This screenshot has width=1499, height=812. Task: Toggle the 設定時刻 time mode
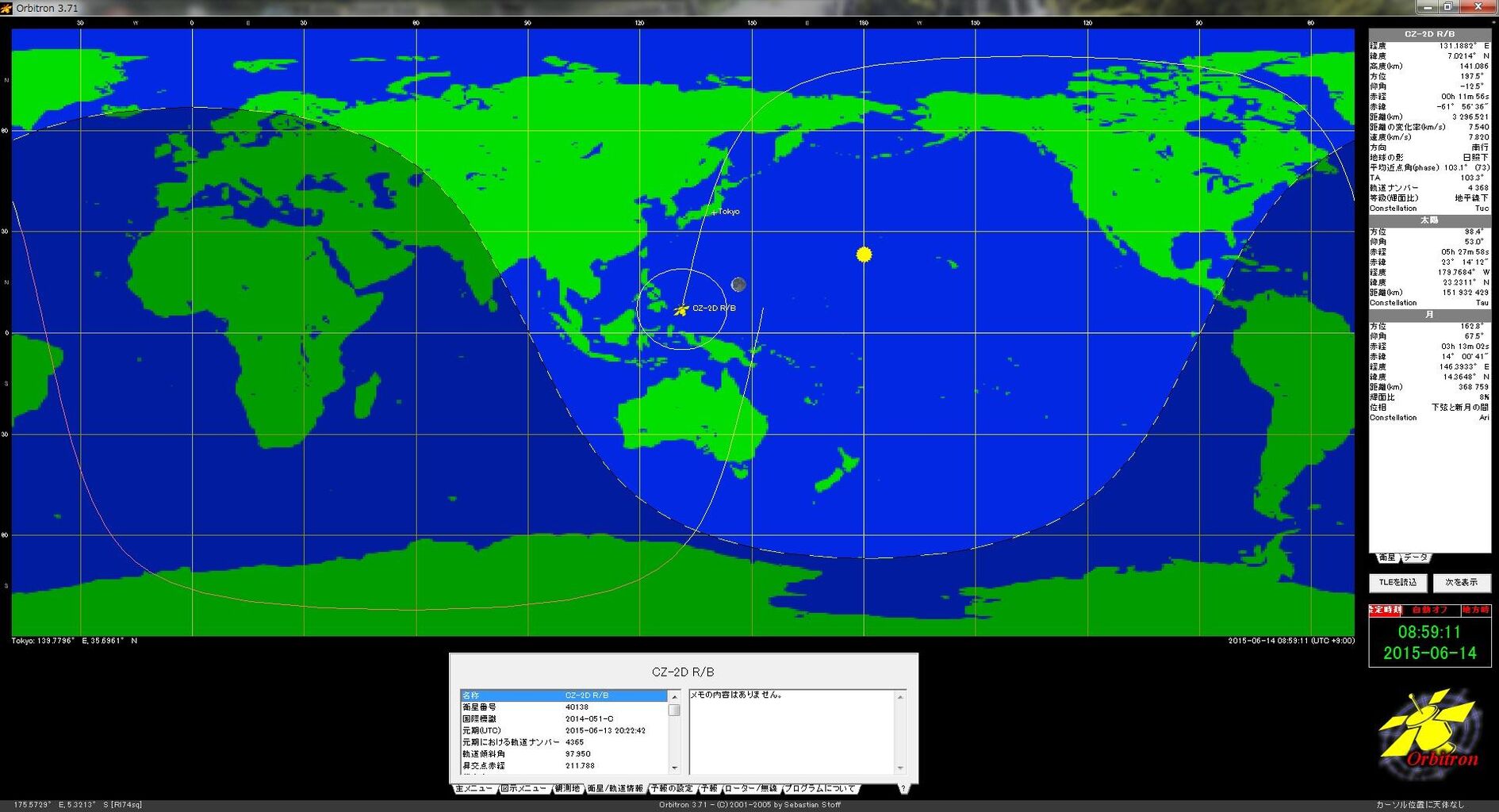point(1386,610)
